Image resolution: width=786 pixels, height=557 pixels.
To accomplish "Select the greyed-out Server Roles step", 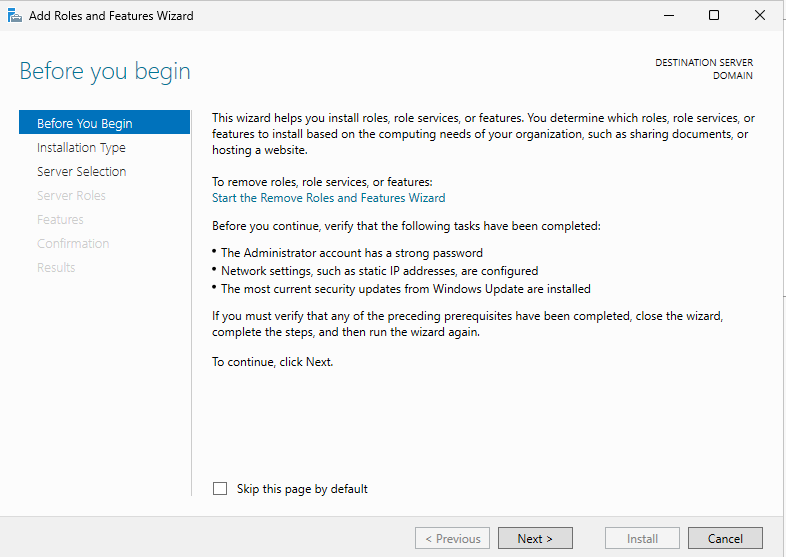I will coord(71,195).
